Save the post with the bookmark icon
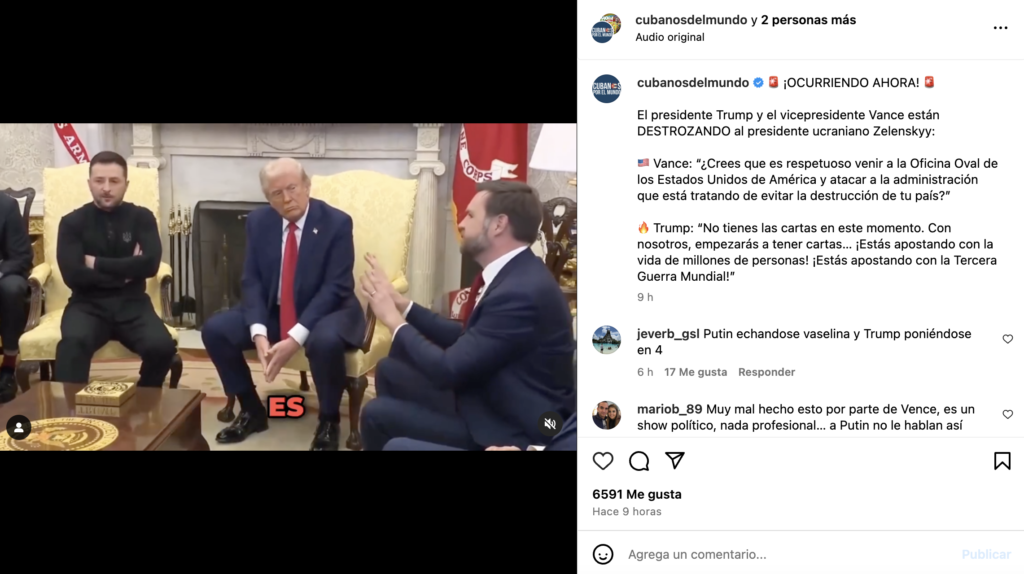Image resolution: width=1024 pixels, height=574 pixels. [x=1002, y=461]
